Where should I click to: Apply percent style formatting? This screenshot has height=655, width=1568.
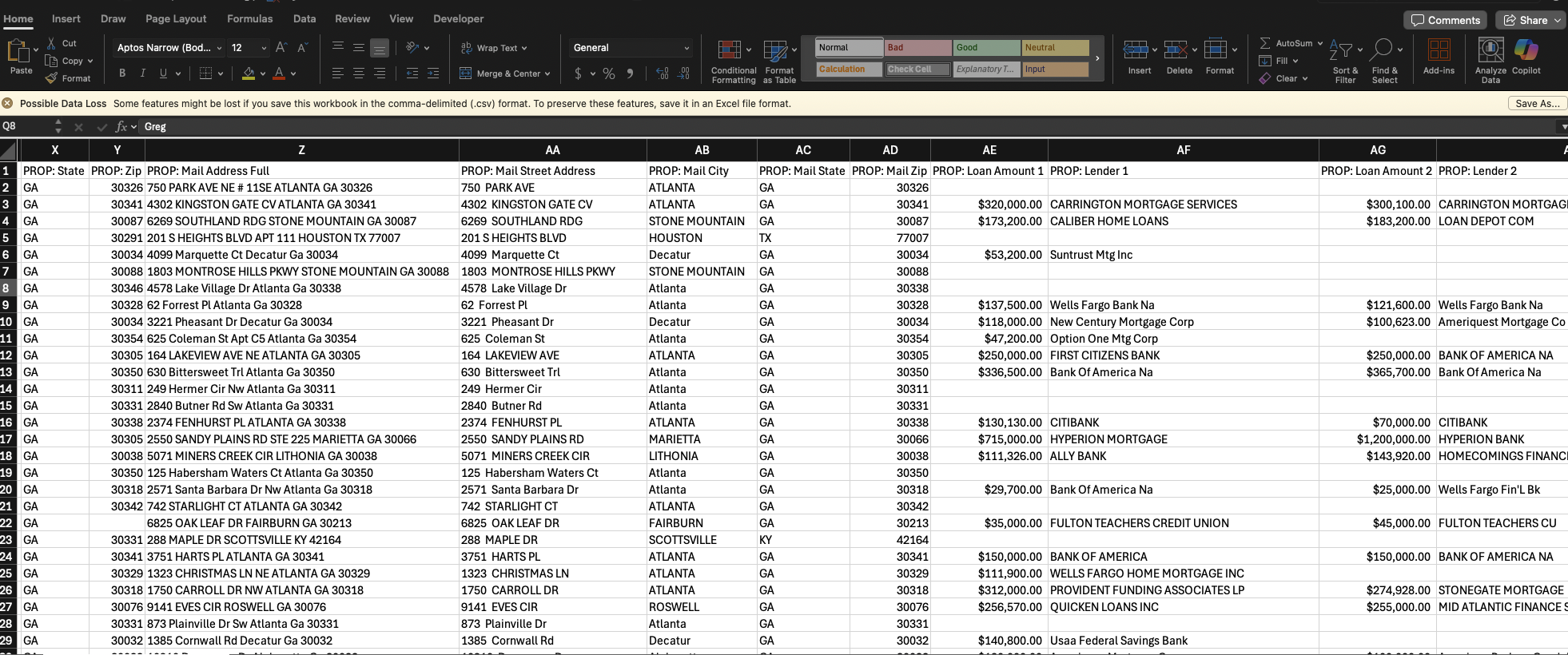click(x=609, y=73)
